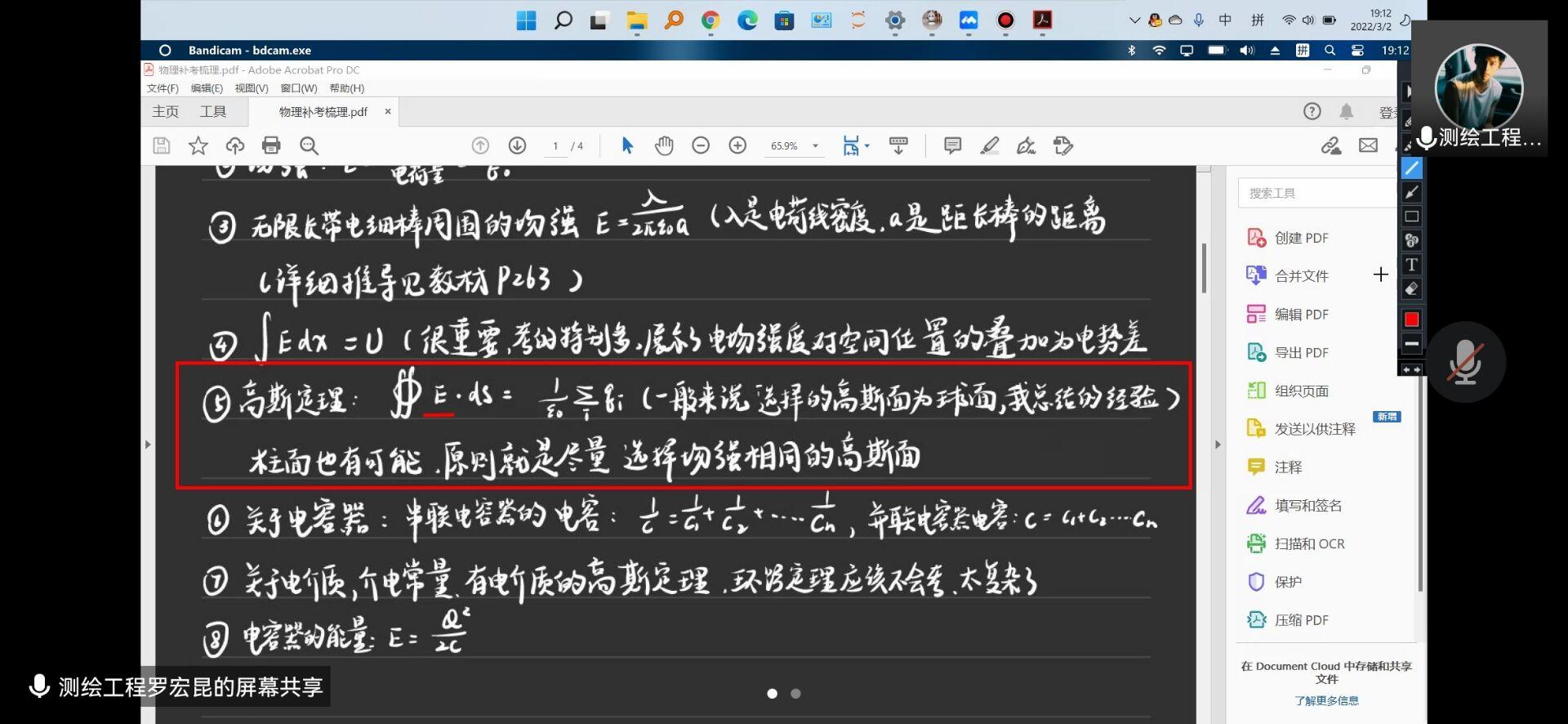The height and width of the screenshot is (724, 1568).
Task: Switch to the 工具 tab
Action: (213, 112)
